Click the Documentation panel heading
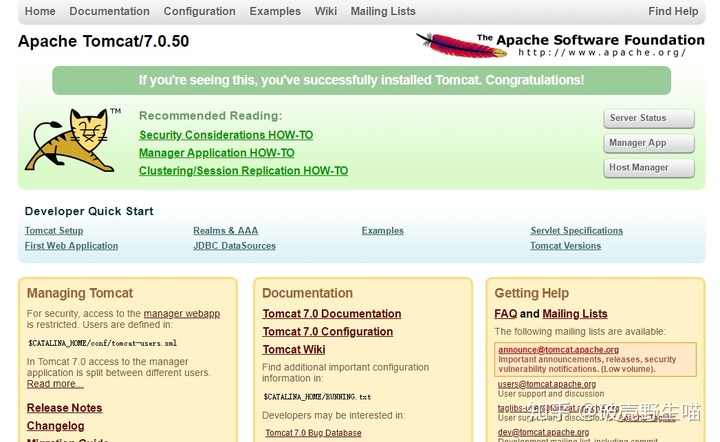 tap(307, 293)
